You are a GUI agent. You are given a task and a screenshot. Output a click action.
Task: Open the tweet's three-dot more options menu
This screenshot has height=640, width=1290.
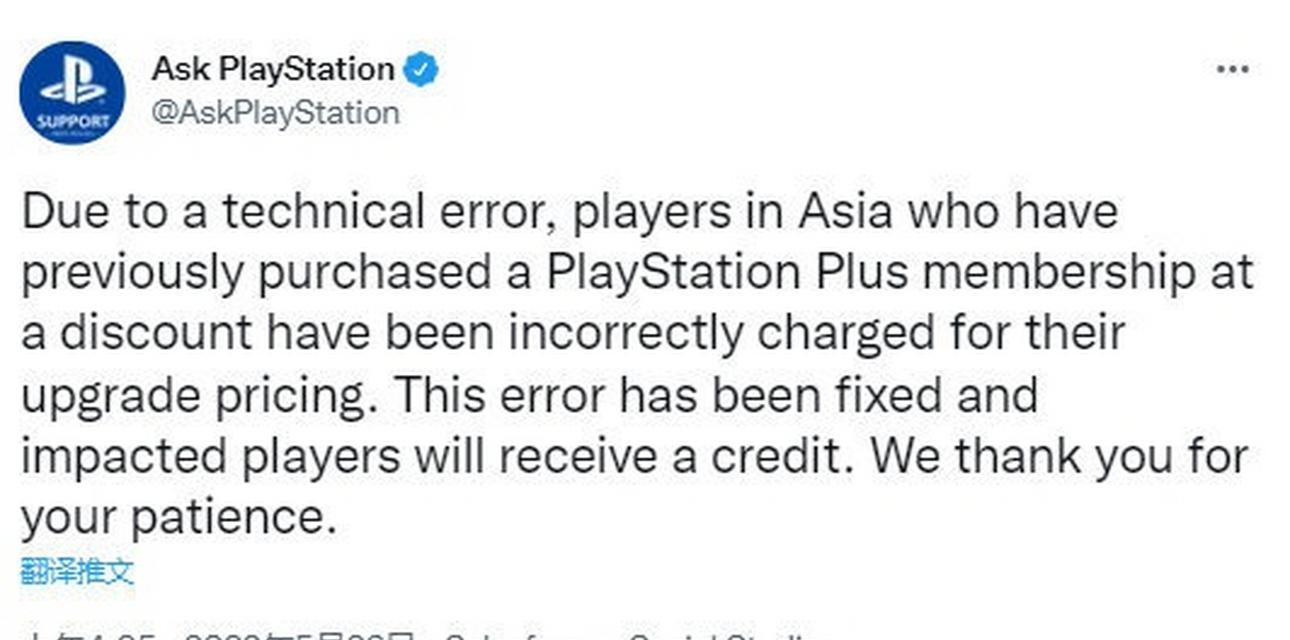click(1232, 70)
